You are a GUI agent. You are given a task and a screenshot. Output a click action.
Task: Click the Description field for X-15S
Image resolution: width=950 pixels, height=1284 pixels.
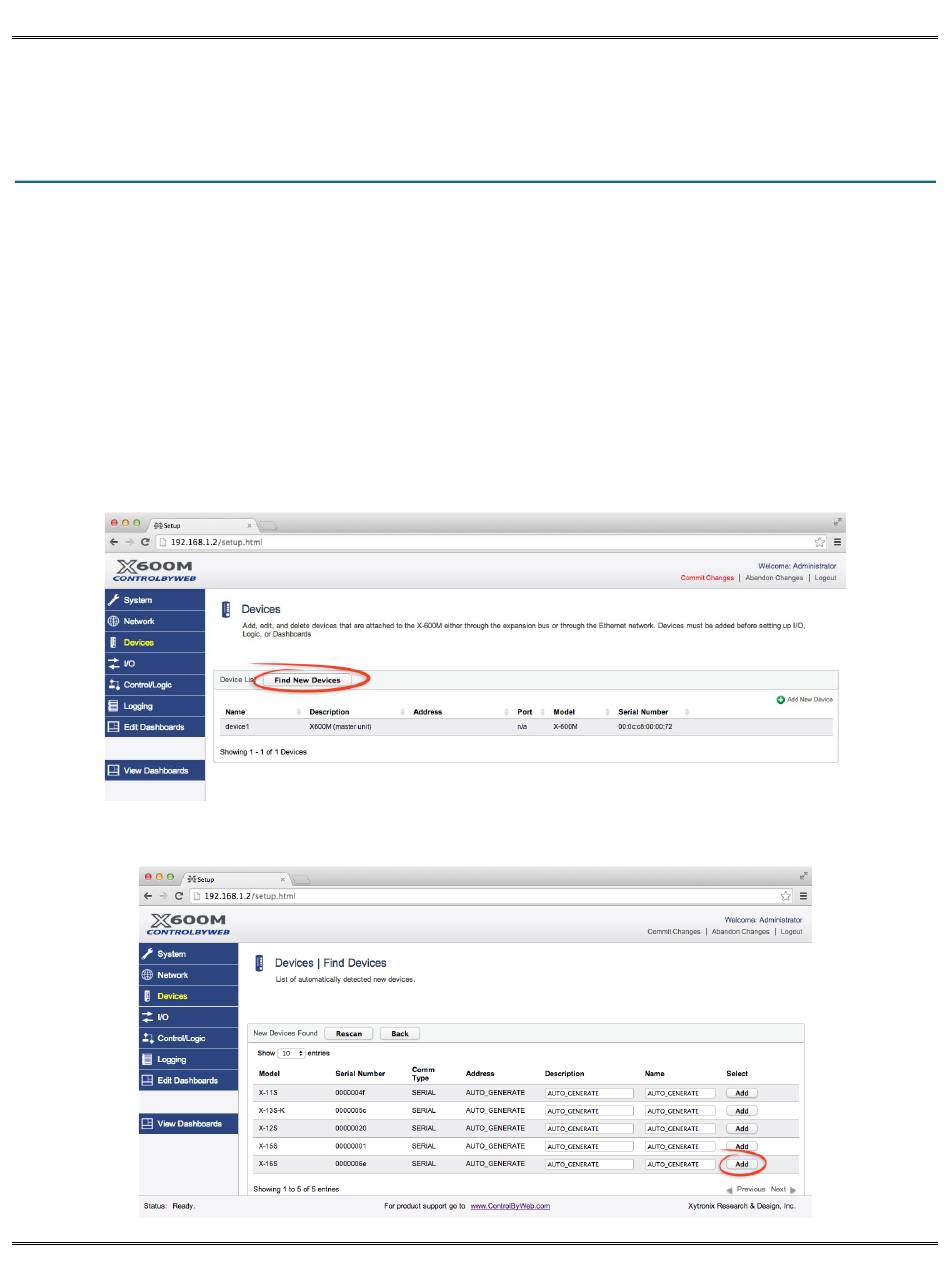coord(589,1146)
